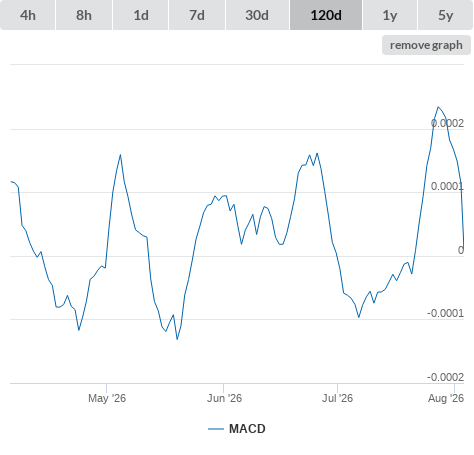
Task: Click the -0.0001 y-axis label
Action: point(445,313)
